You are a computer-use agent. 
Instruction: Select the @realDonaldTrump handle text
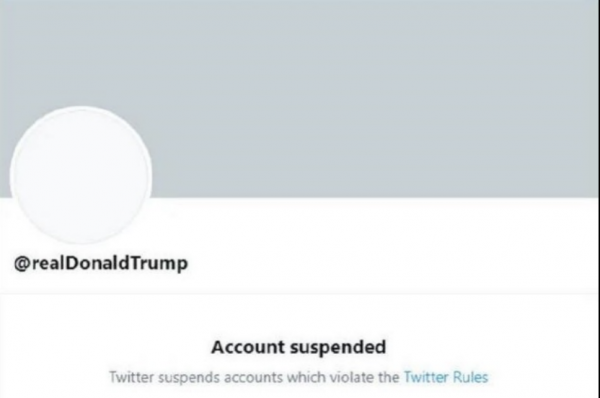(x=101, y=264)
